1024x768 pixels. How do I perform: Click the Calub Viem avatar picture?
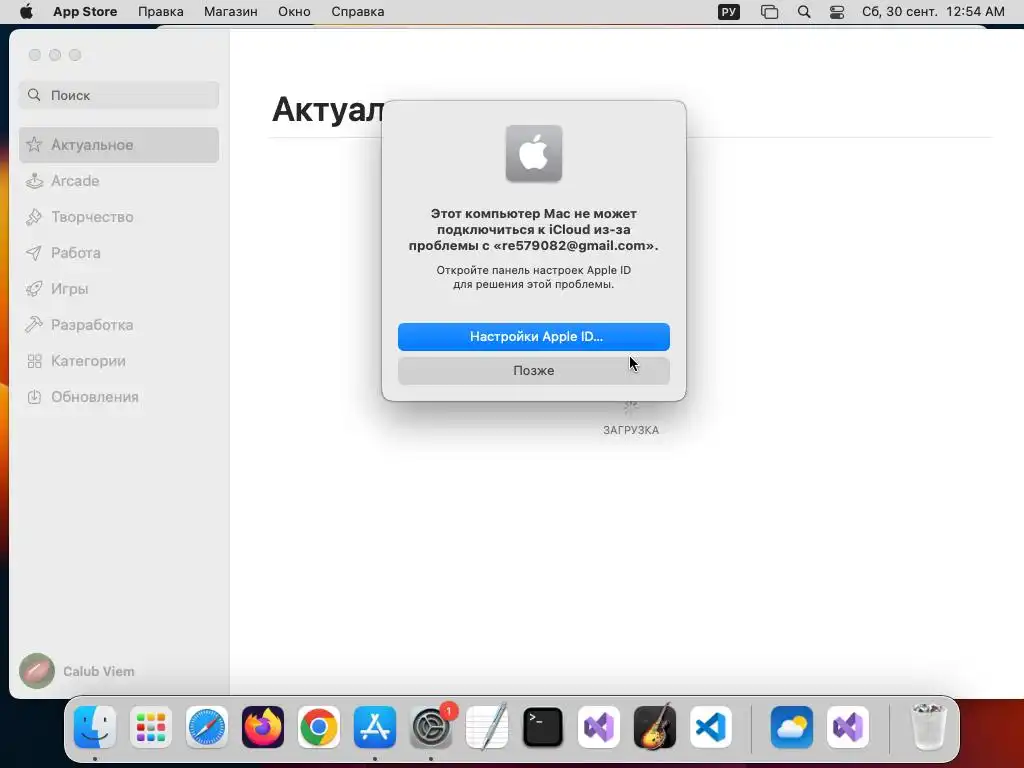pyautogui.click(x=37, y=671)
